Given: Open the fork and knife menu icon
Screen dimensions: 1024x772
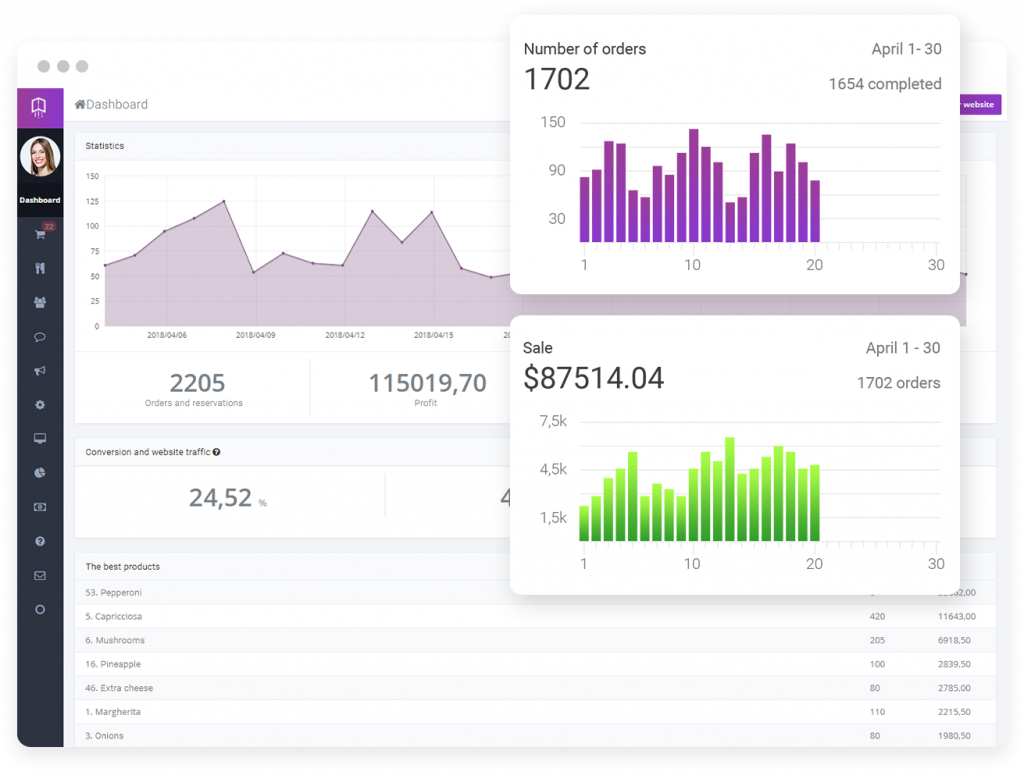Looking at the screenshot, I should click(40, 268).
